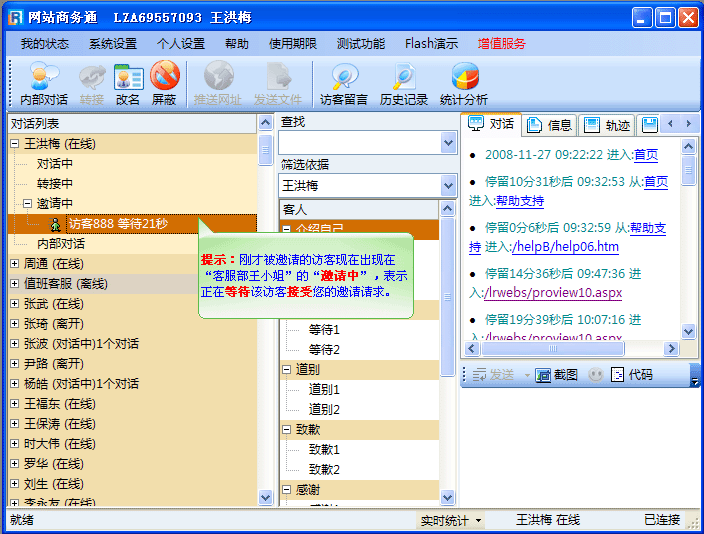This screenshot has width=704, height=534.
Task: Collapse the 道别 reply group
Action: 287,370
